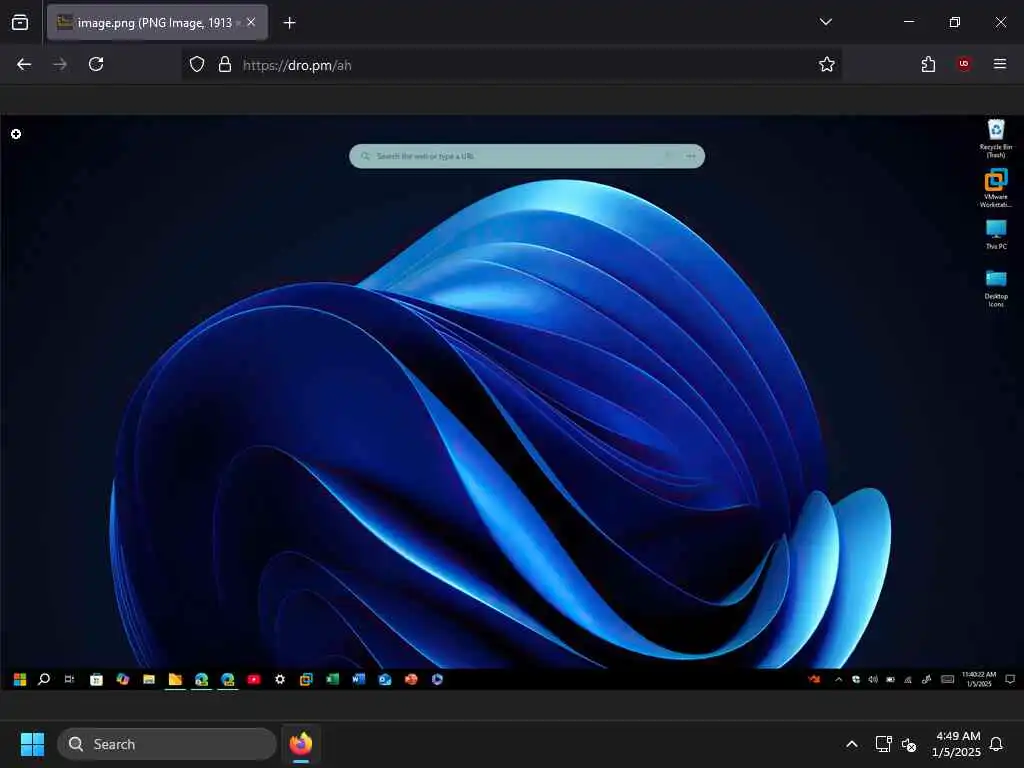This screenshot has width=1024, height=768.
Task: Open the network status icon in outer tray
Action: (x=883, y=744)
